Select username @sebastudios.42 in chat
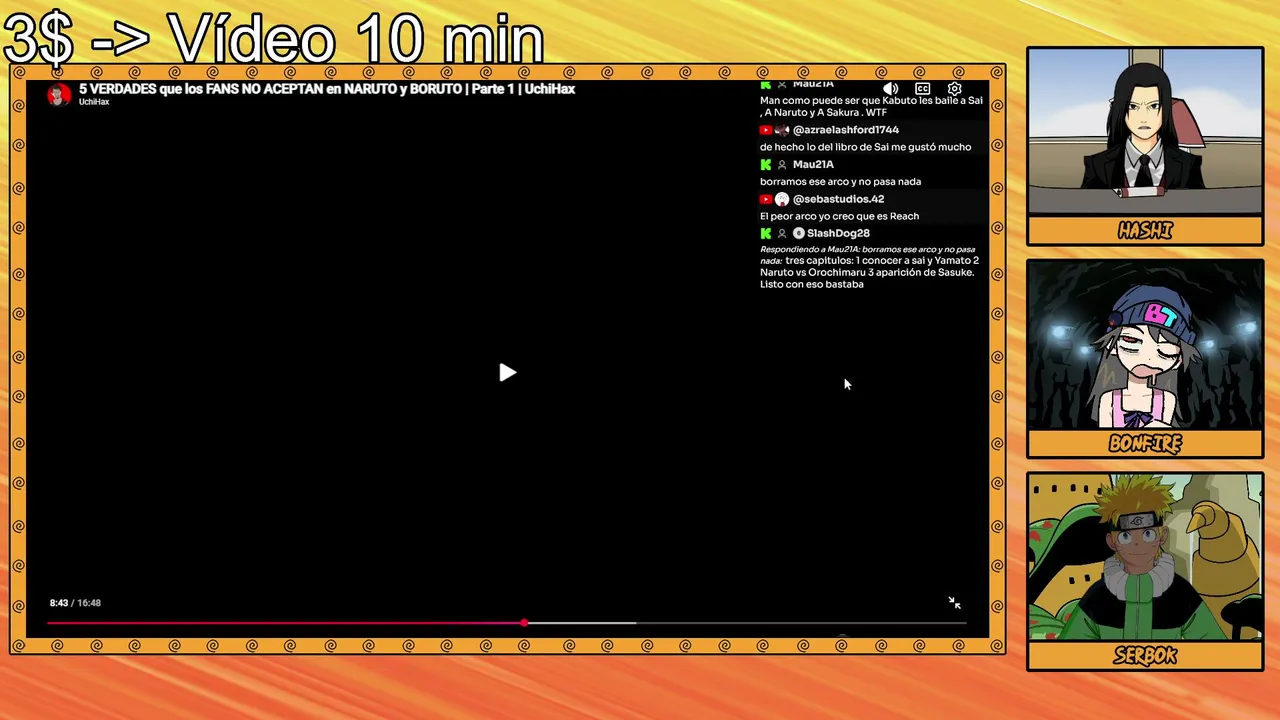This screenshot has height=720, width=1280. (838, 199)
